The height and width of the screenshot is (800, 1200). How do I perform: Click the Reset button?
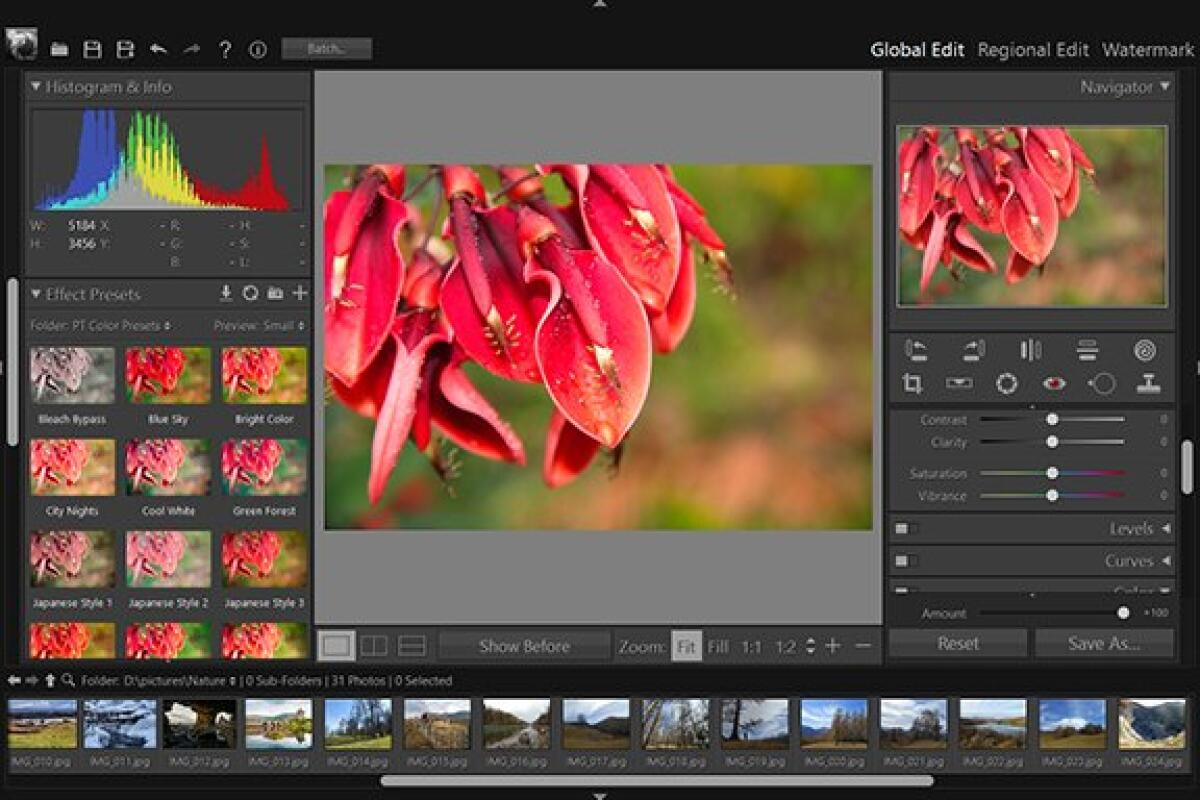tap(958, 645)
